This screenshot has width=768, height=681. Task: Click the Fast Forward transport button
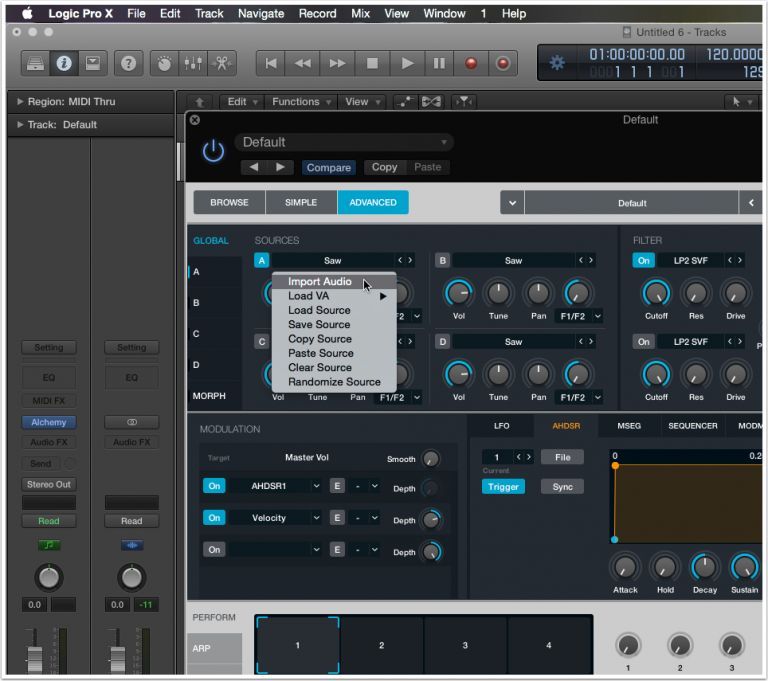click(337, 63)
